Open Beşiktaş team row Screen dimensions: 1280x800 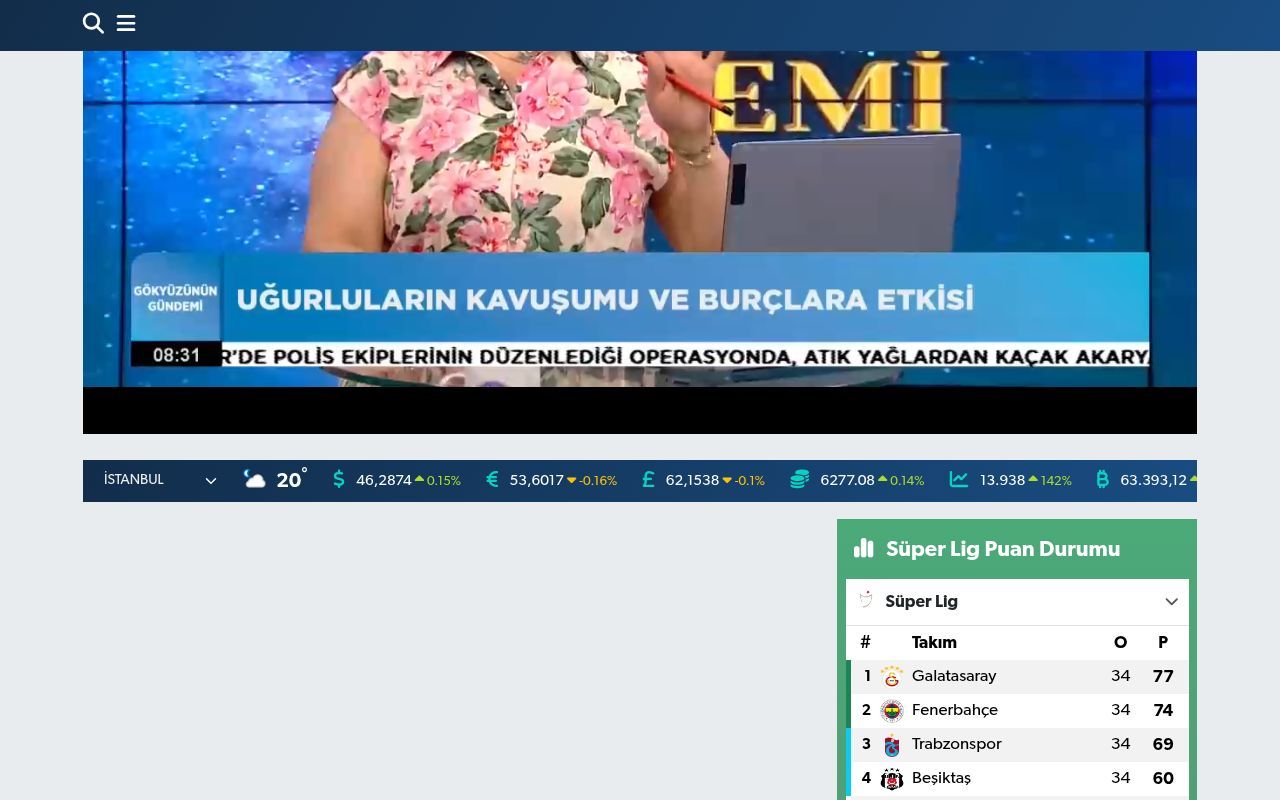[x=1017, y=779]
